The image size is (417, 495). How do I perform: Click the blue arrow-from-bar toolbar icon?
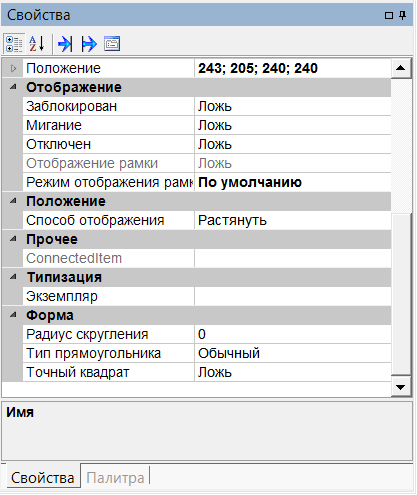(89, 44)
